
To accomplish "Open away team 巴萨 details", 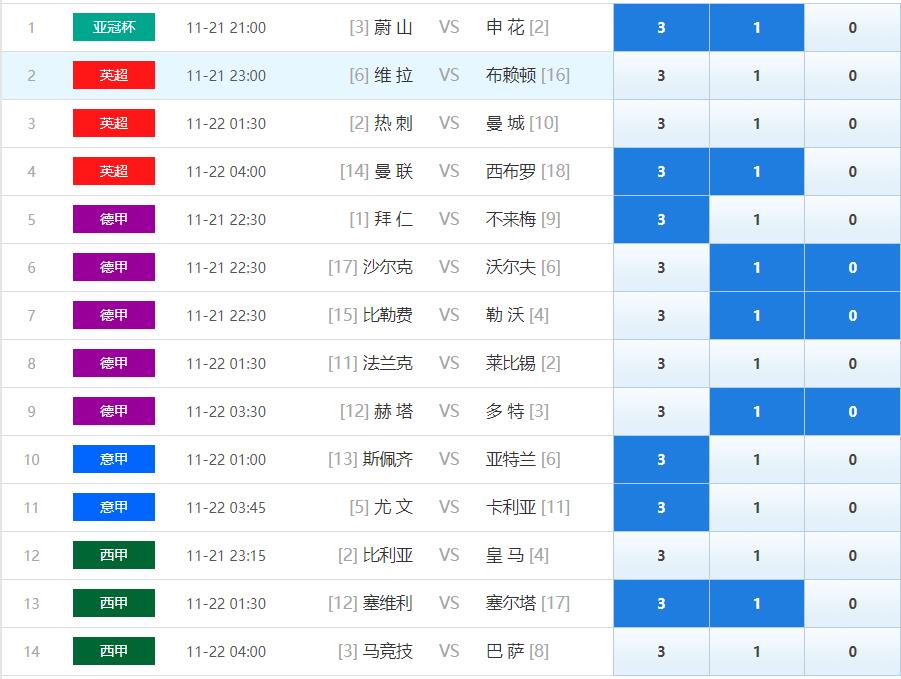I will click(x=505, y=651).
